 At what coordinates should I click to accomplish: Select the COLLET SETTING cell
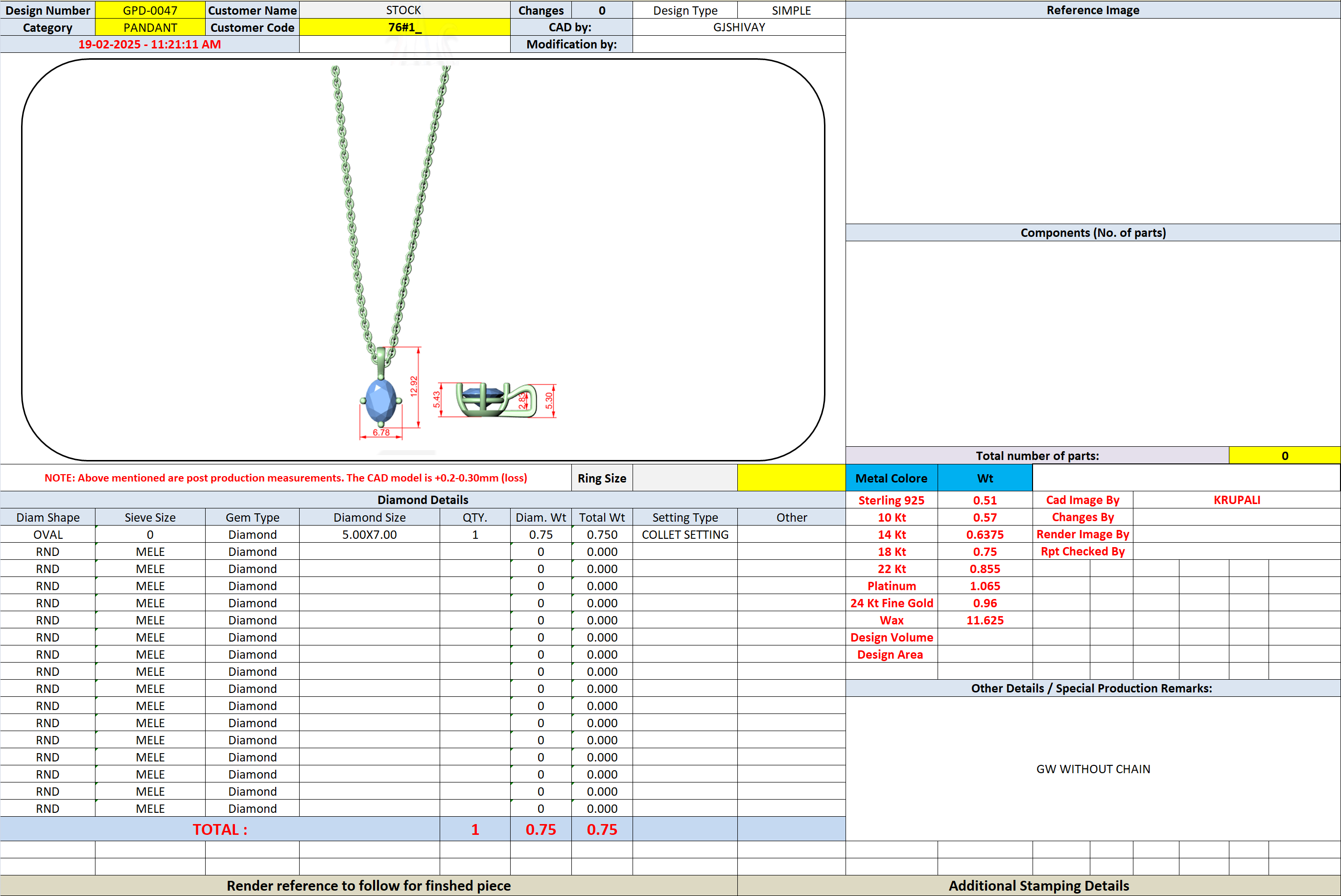click(685, 534)
